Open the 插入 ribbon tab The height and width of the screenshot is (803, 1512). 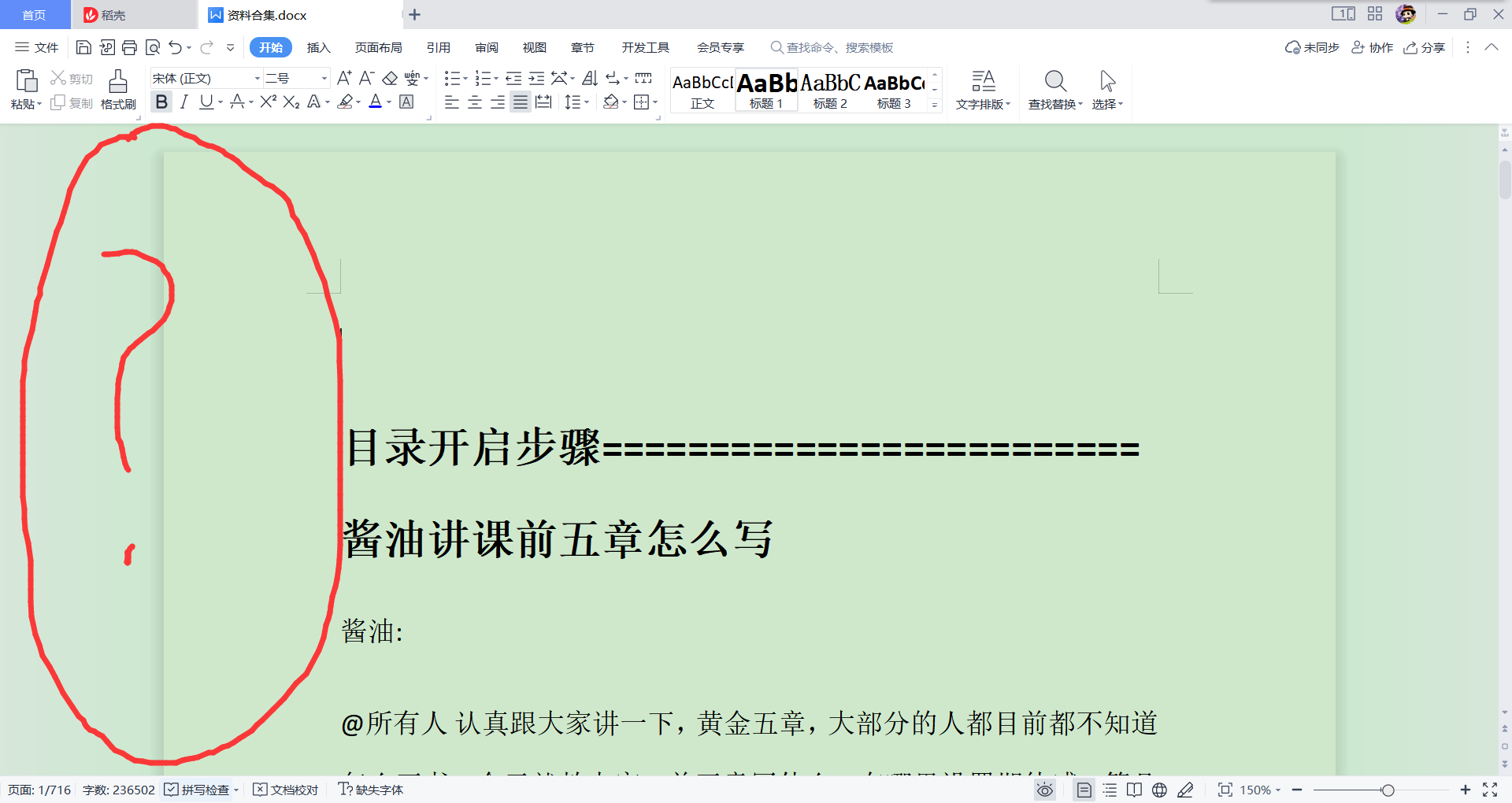[318, 47]
